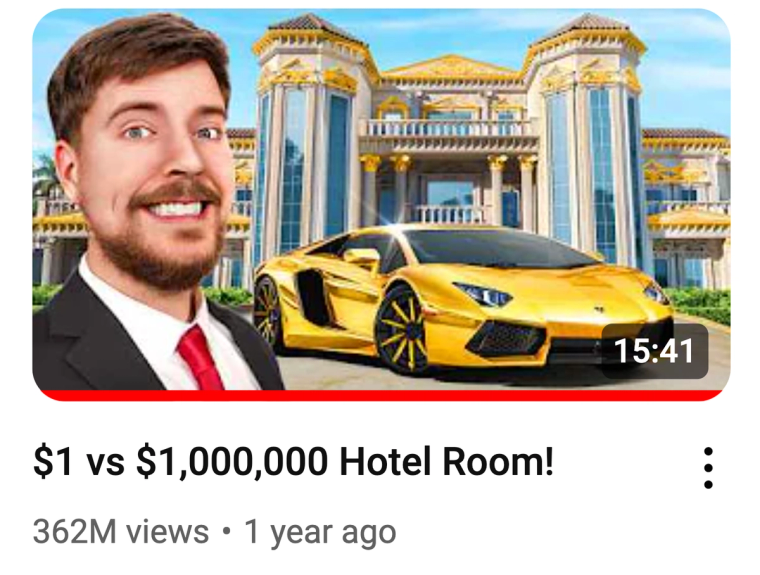Viewport: 760px width, 575px height.
Task: Open the "$1 vs $1,000,000 Hotel Room!" title
Action: click(293, 462)
